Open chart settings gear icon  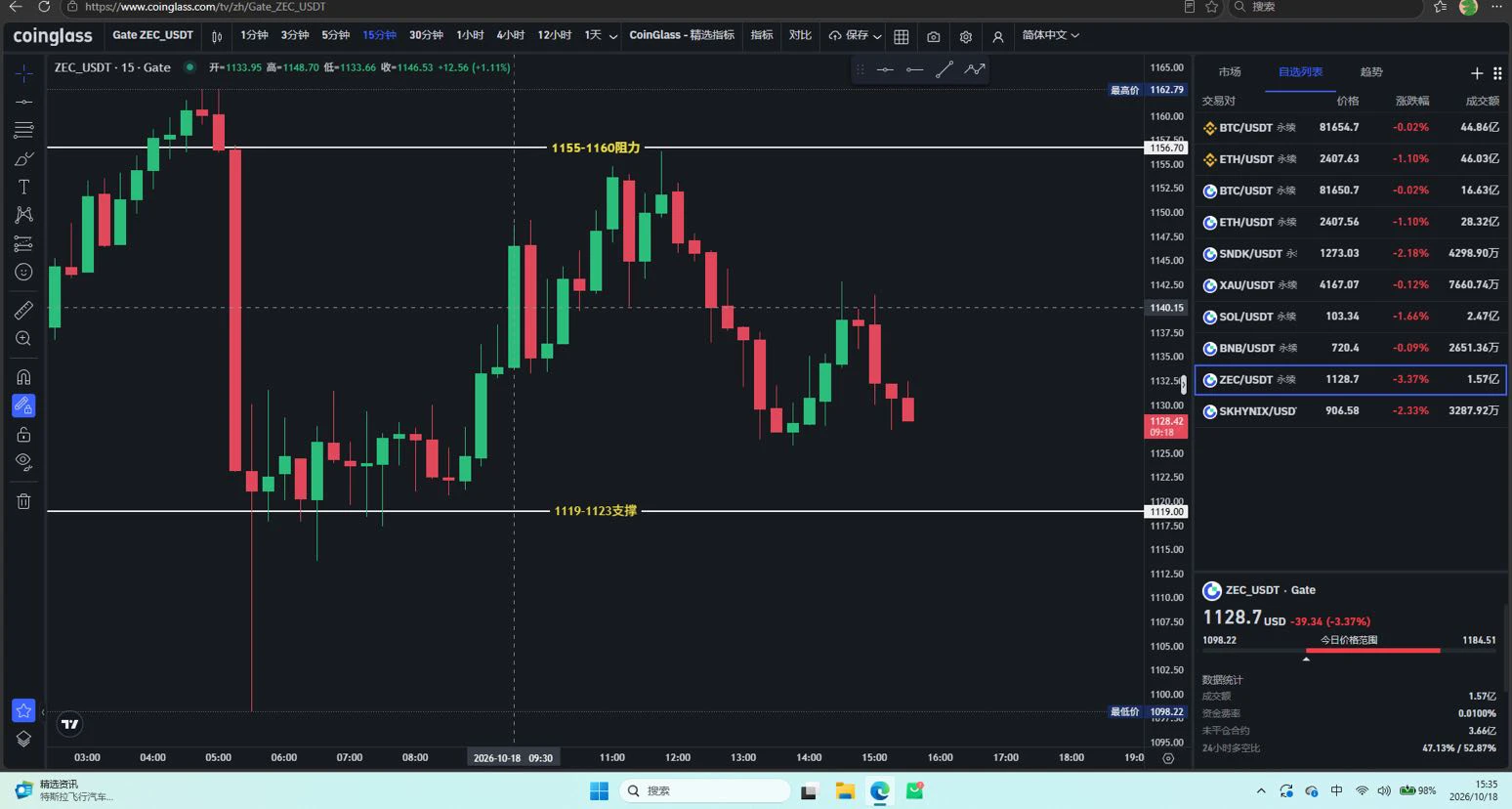point(965,36)
